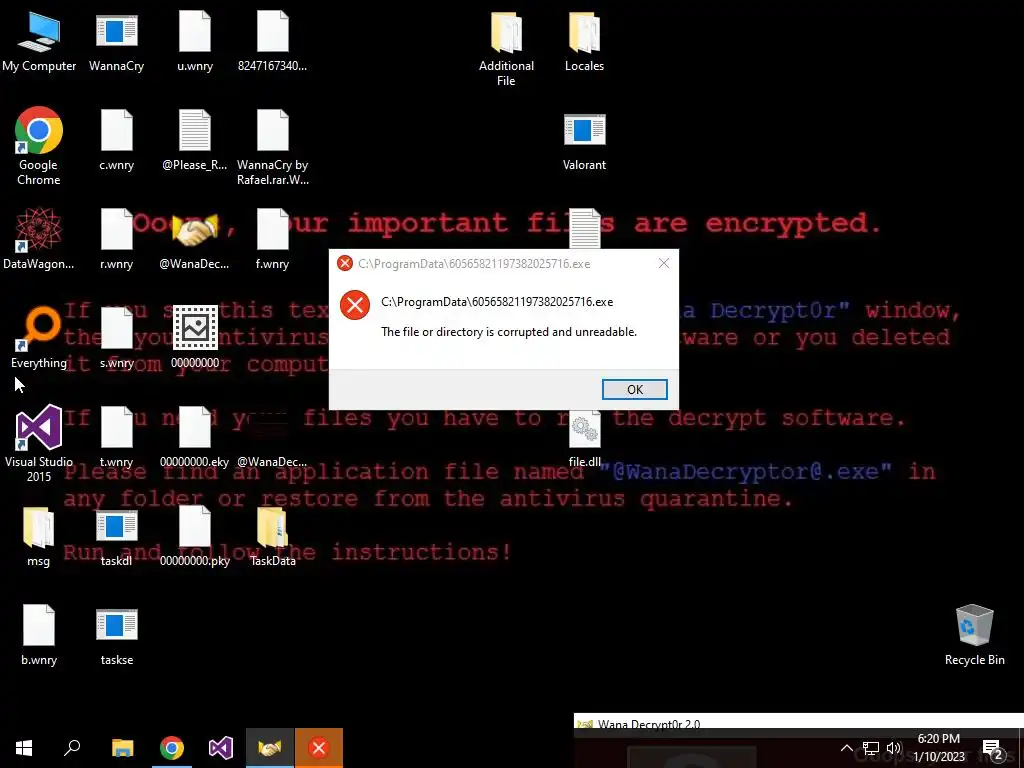Open File Explorer from the taskbar
This screenshot has height=768, width=1024.
click(122, 748)
